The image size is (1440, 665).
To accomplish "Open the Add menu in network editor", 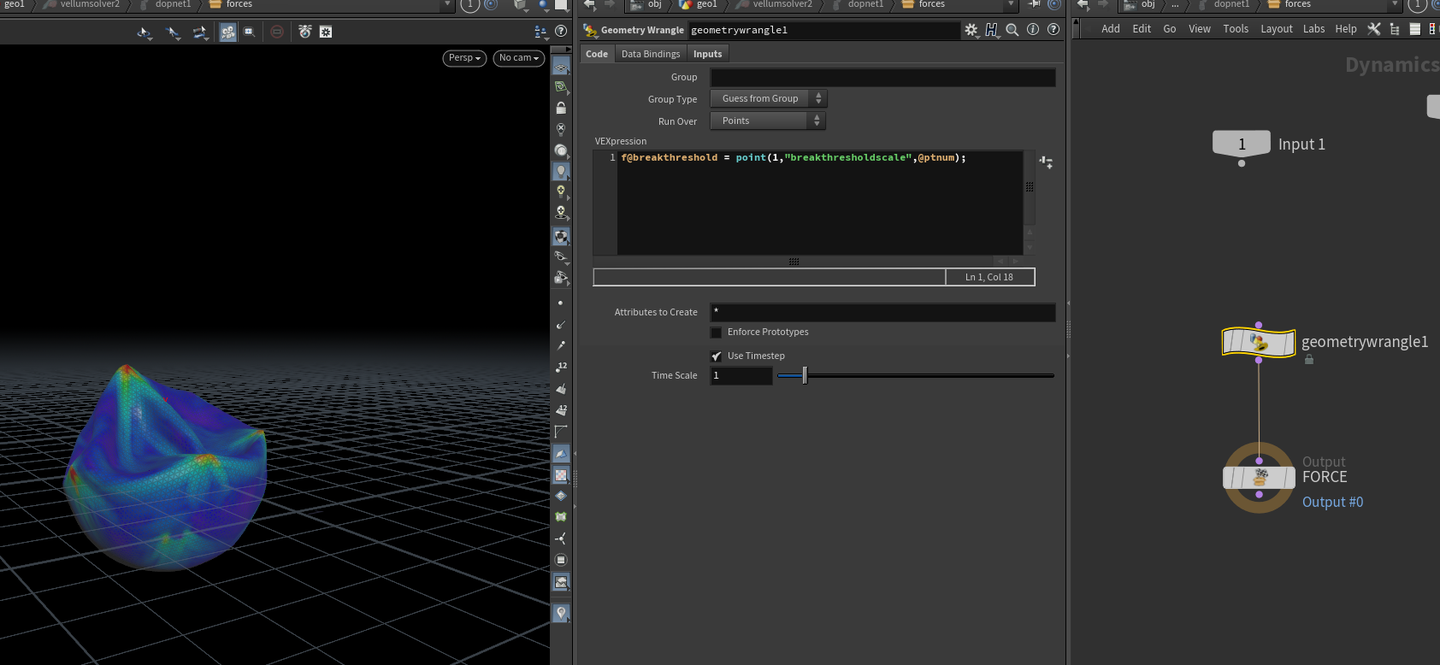I will (x=1111, y=29).
